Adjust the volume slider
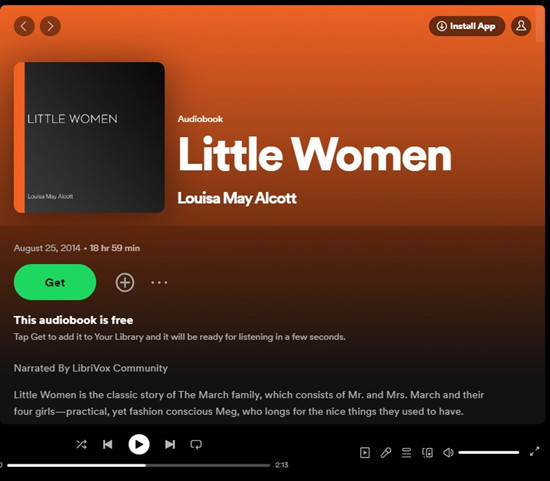The image size is (550, 481). point(489,453)
